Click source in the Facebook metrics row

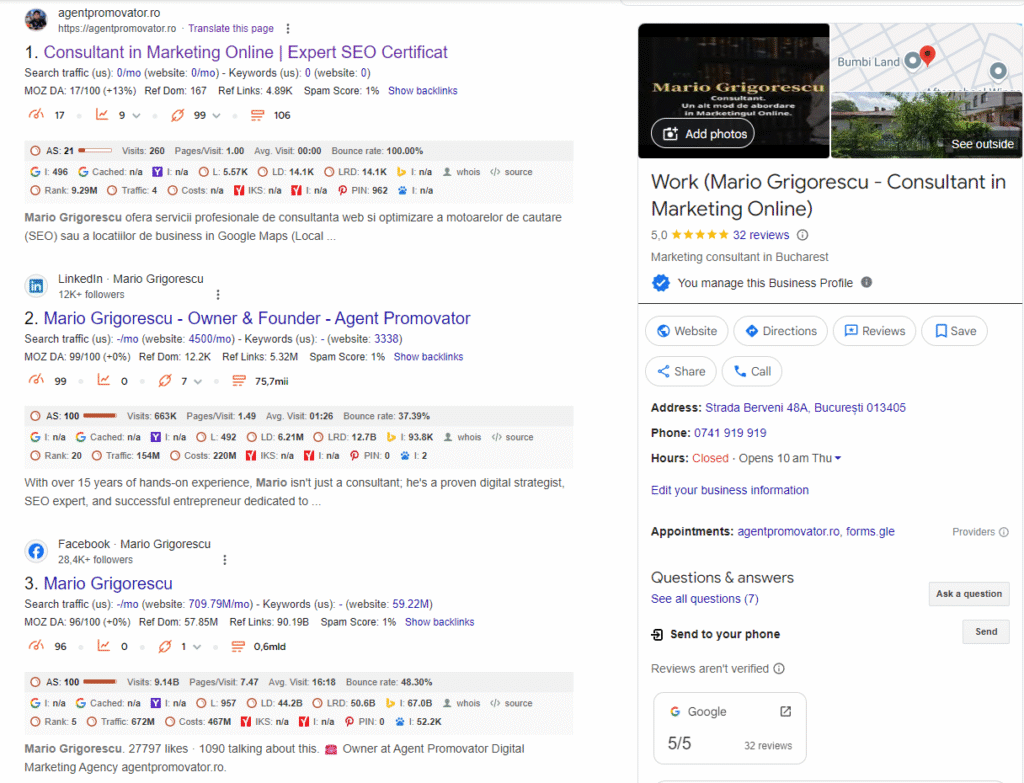click(511, 703)
